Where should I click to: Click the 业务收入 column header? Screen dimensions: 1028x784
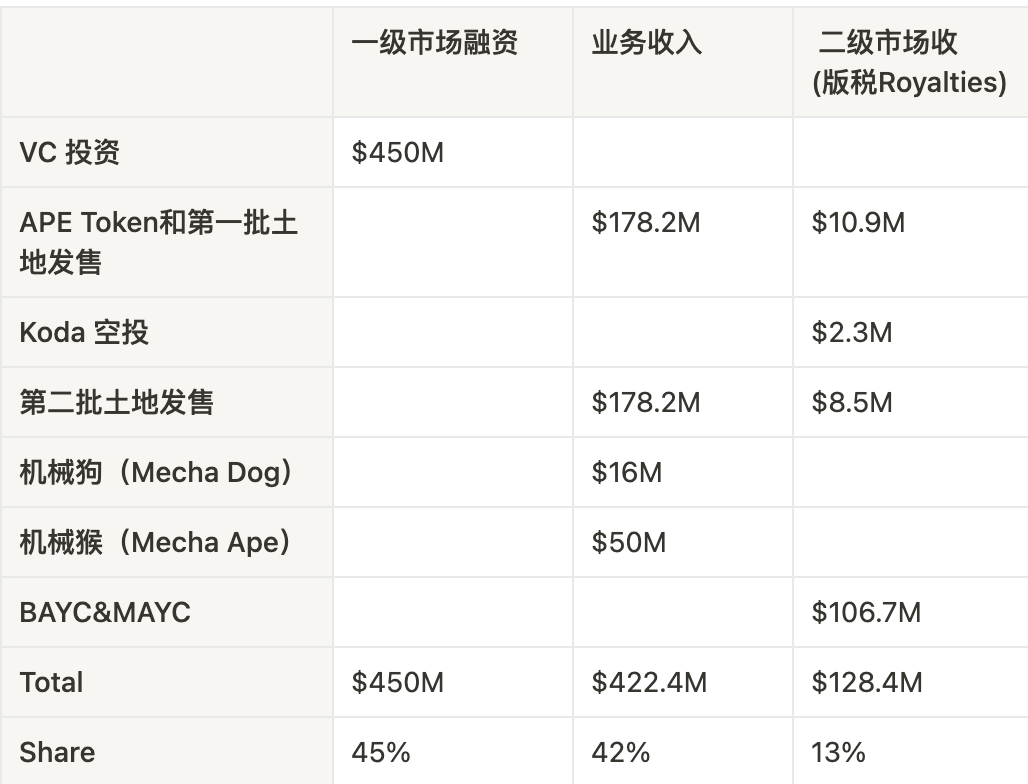point(646,43)
